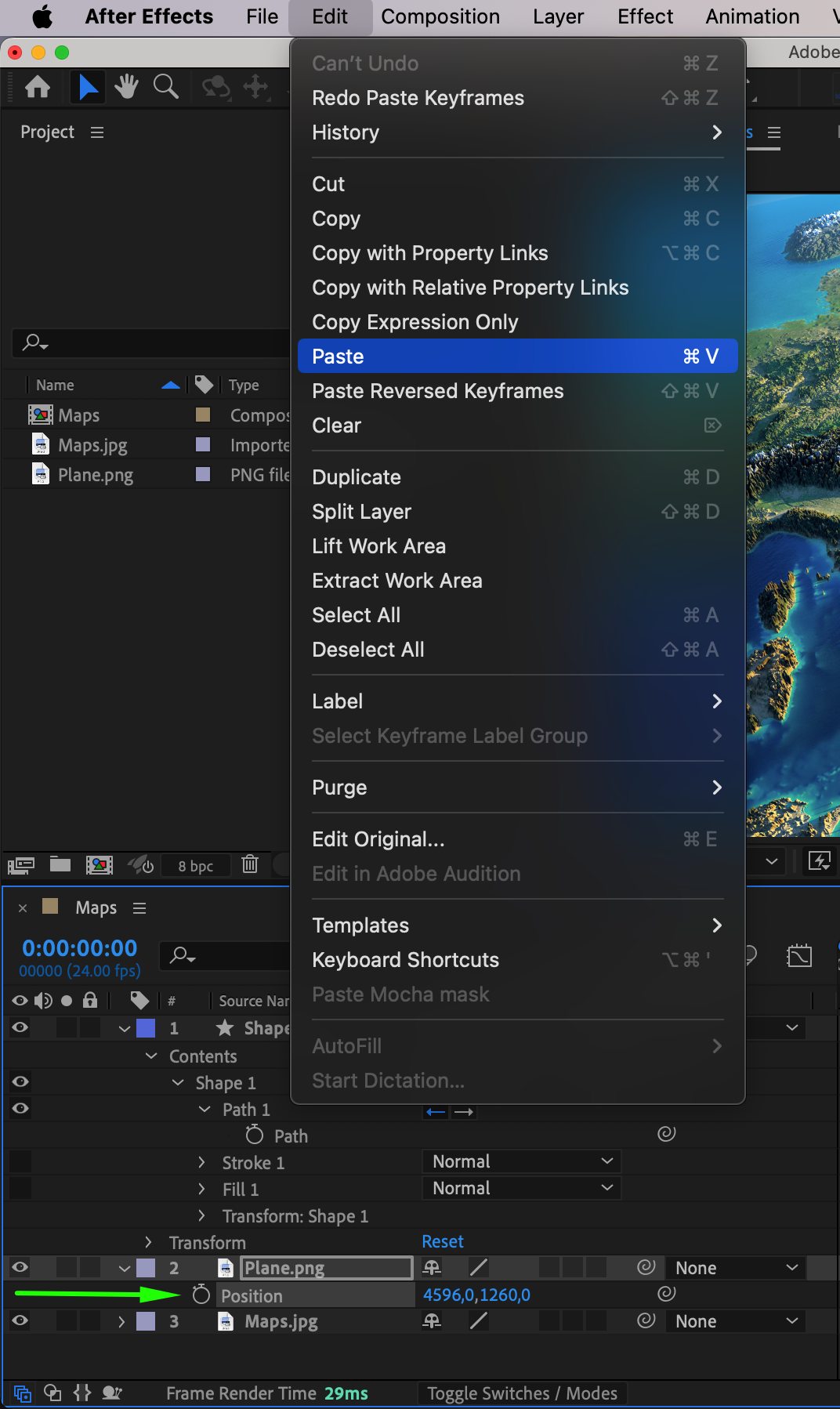Expand the Maps.jpg layer properties
Screen dimensions: 840x1409
coord(121,1321)
